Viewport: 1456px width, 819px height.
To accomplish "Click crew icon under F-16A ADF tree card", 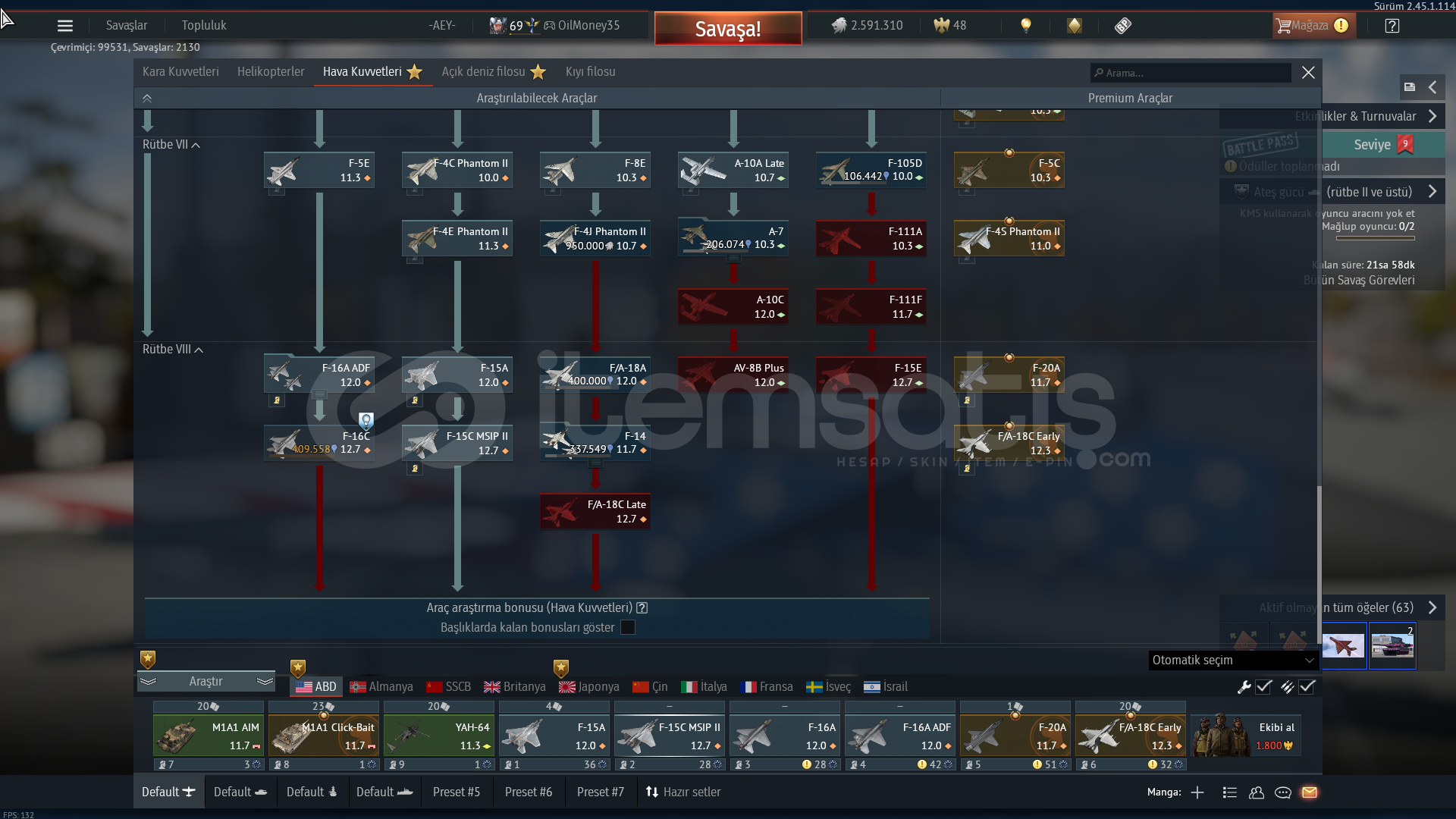I will (x=277, y=400).
